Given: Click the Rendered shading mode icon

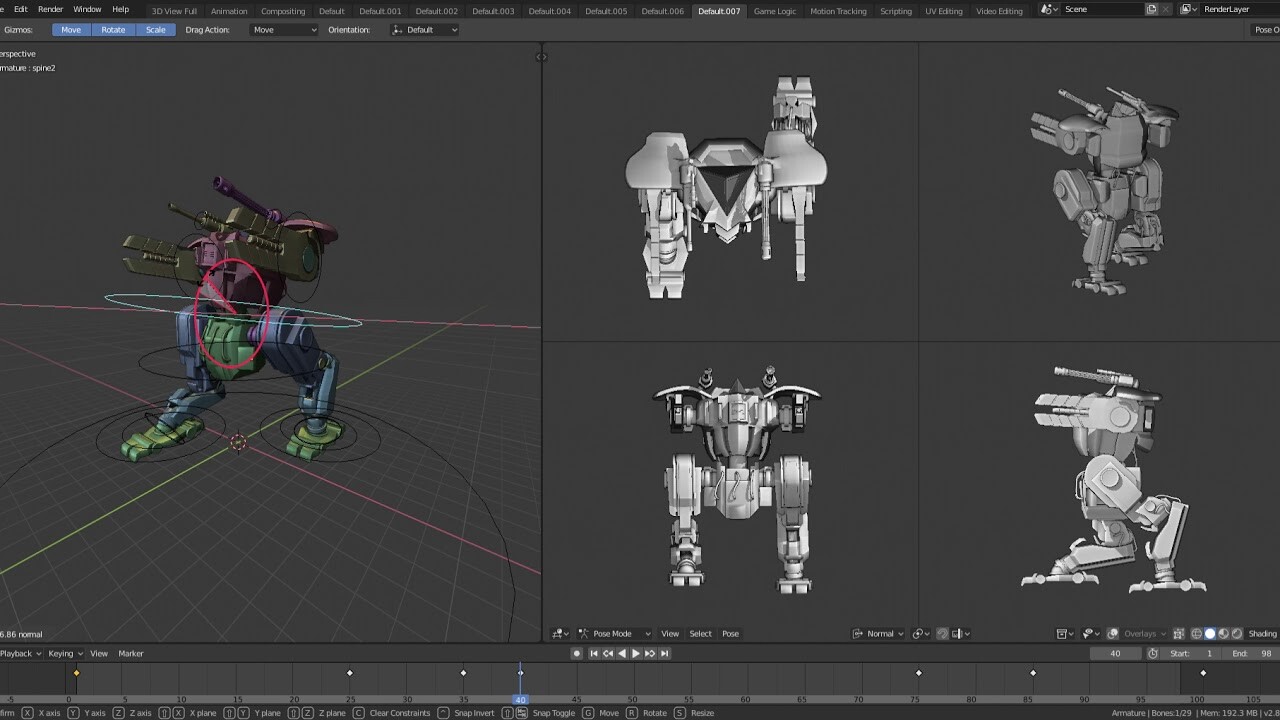Looking at the screenshot, I should 1237,633.
